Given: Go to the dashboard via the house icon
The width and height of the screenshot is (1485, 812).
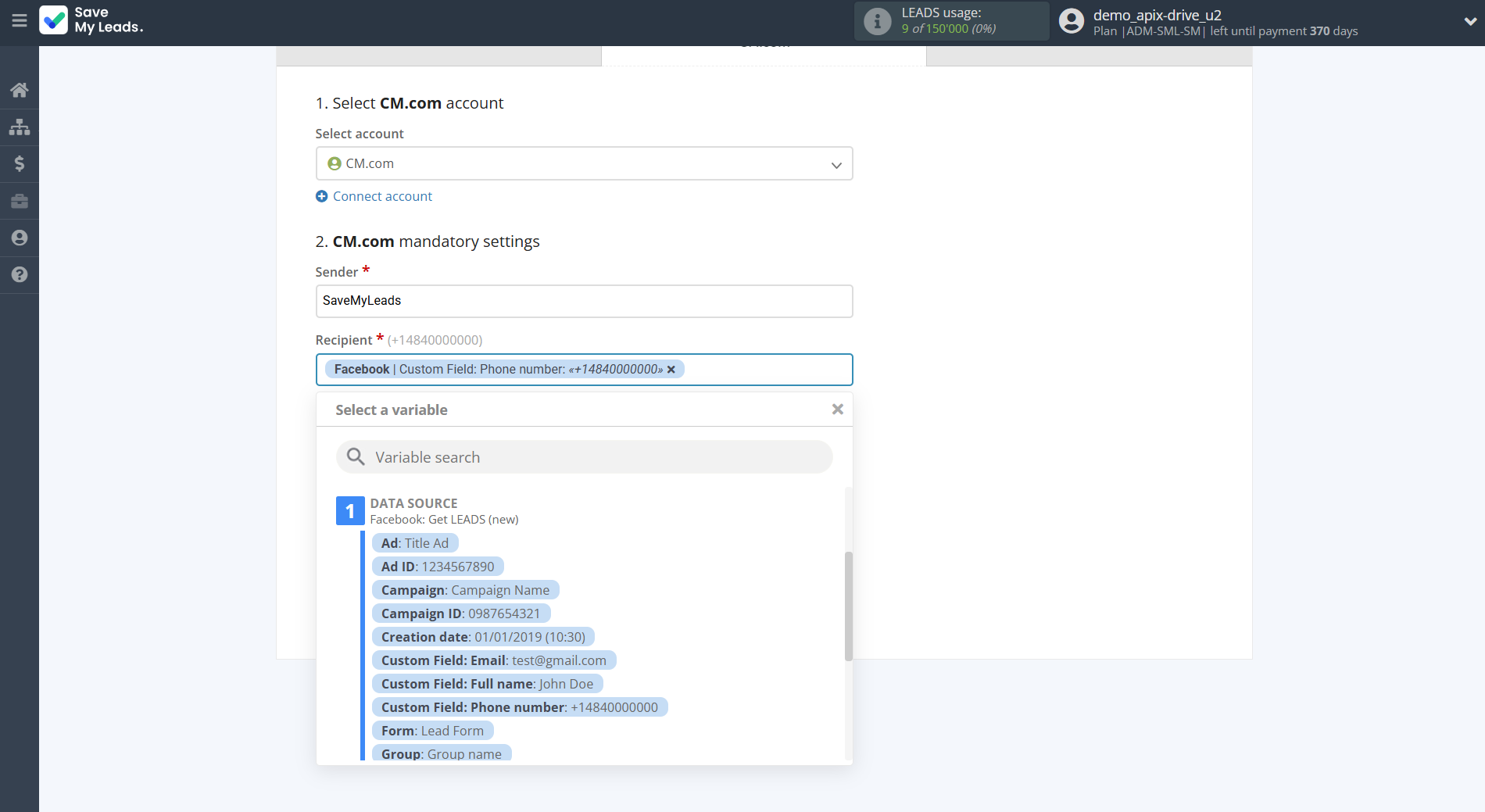Looking at the screenshot, I should coord(19,89).
